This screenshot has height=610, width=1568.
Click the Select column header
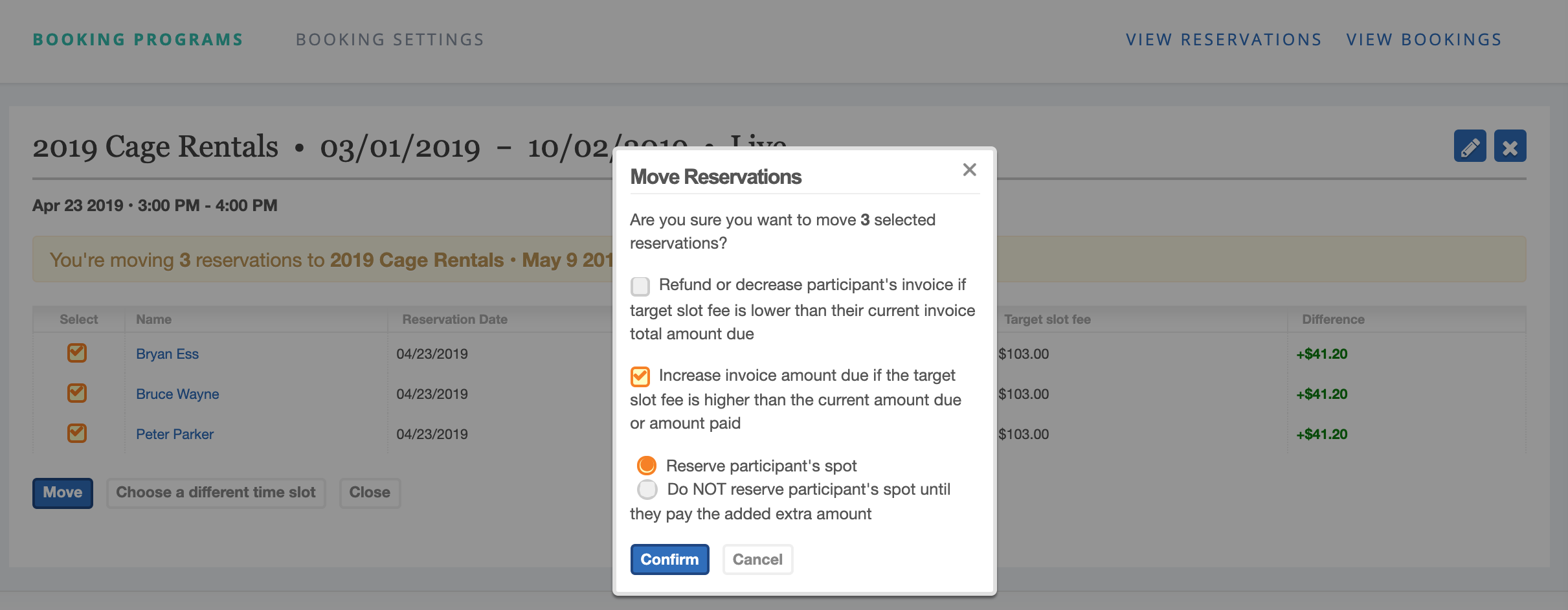(78, 319)
